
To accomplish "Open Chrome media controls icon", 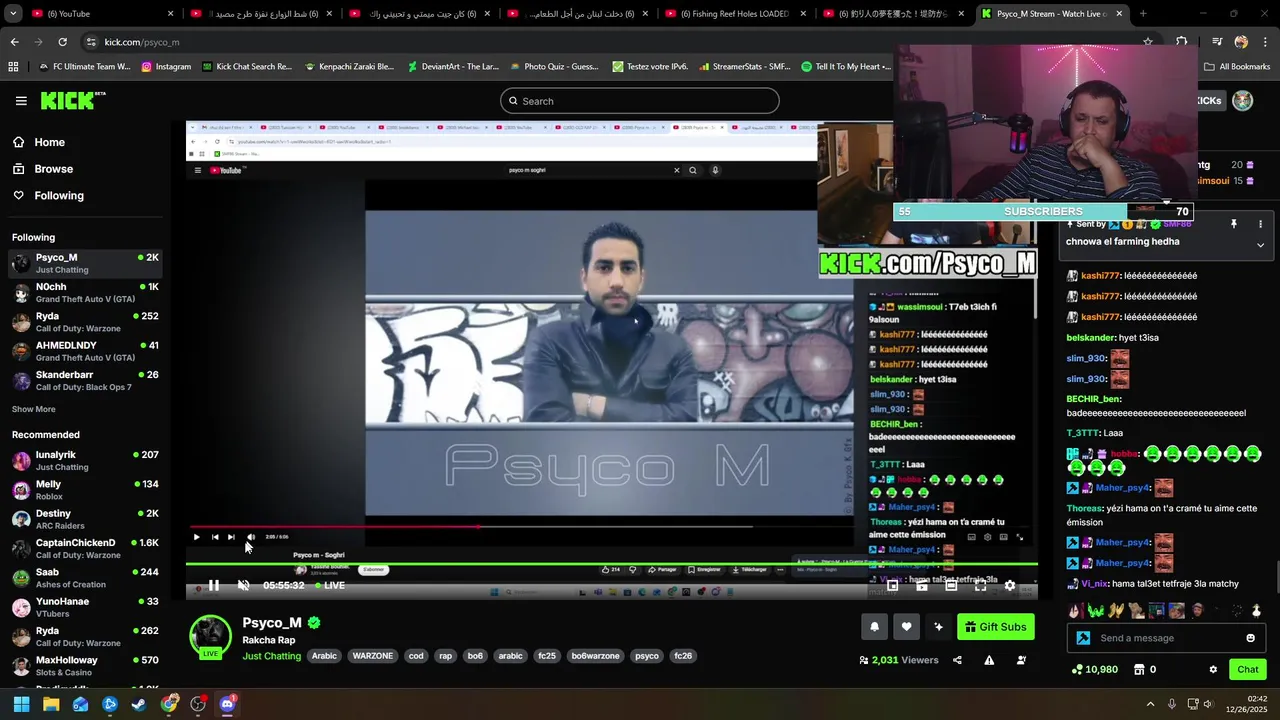I will 1217,42.
